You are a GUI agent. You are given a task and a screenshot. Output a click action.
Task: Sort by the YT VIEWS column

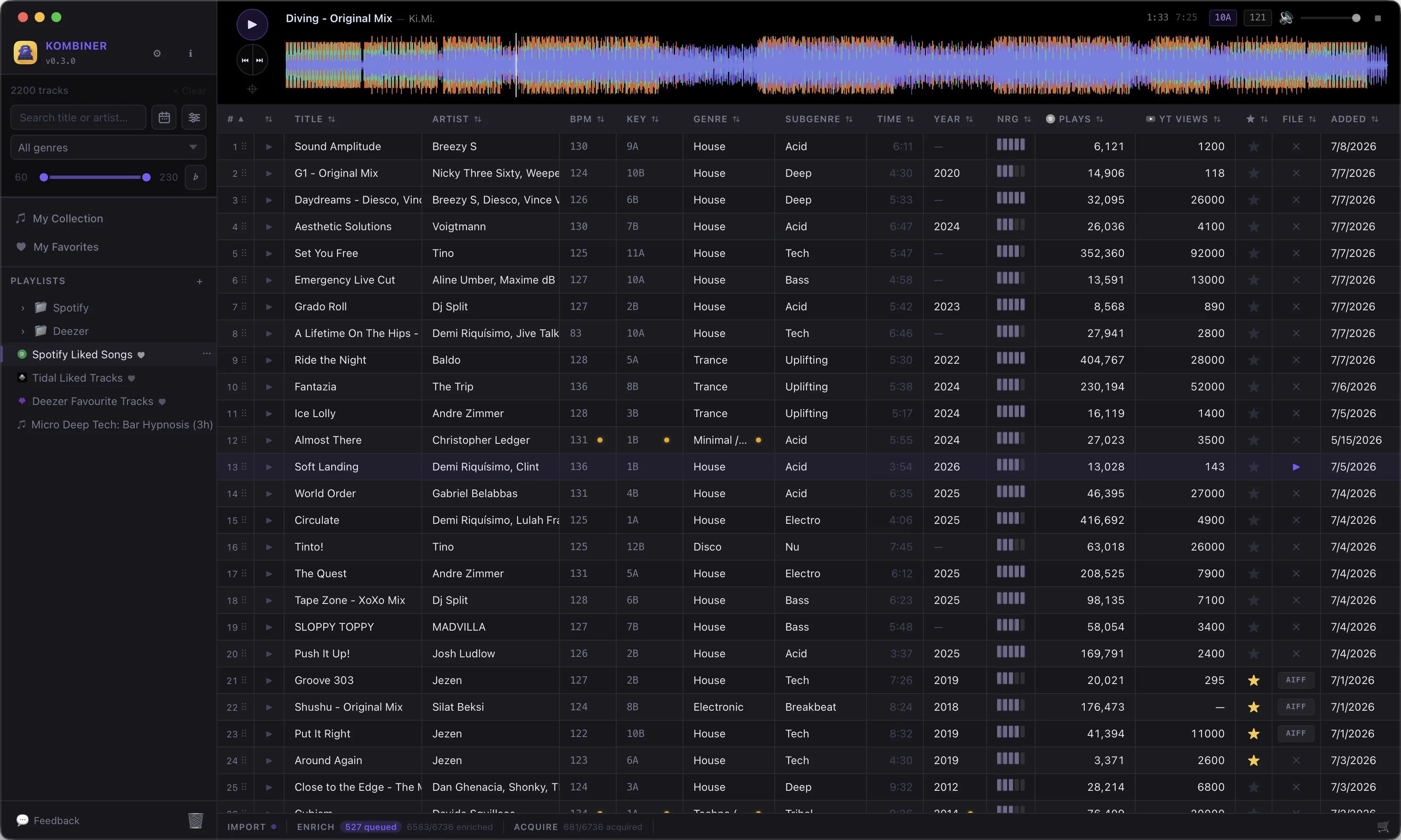tap(1184, 119)
